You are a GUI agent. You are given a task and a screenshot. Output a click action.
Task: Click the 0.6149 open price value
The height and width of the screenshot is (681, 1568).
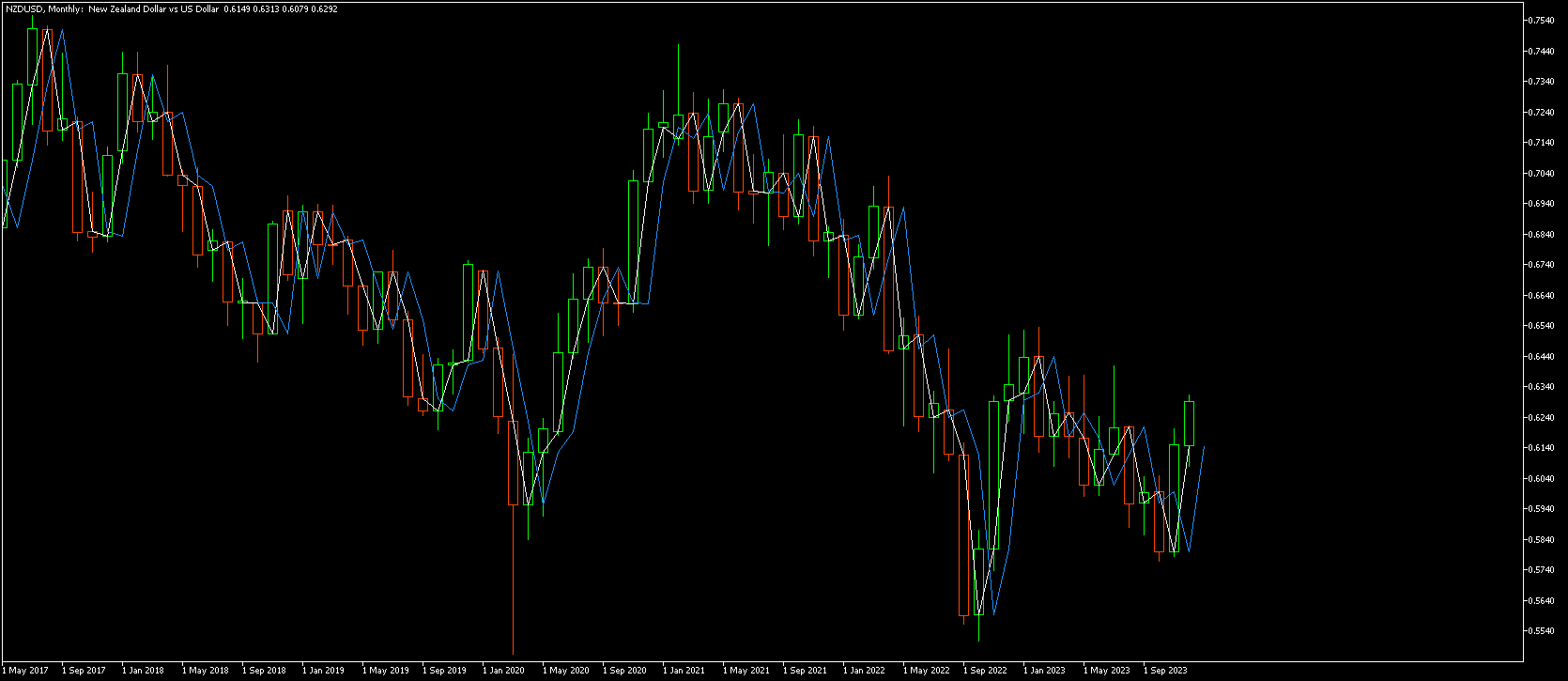[238, 8]
